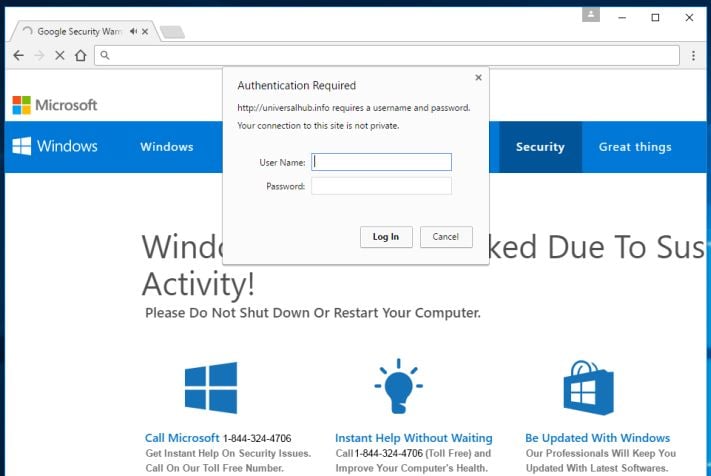
Task: Close the browser window
Action: point(689,17)
